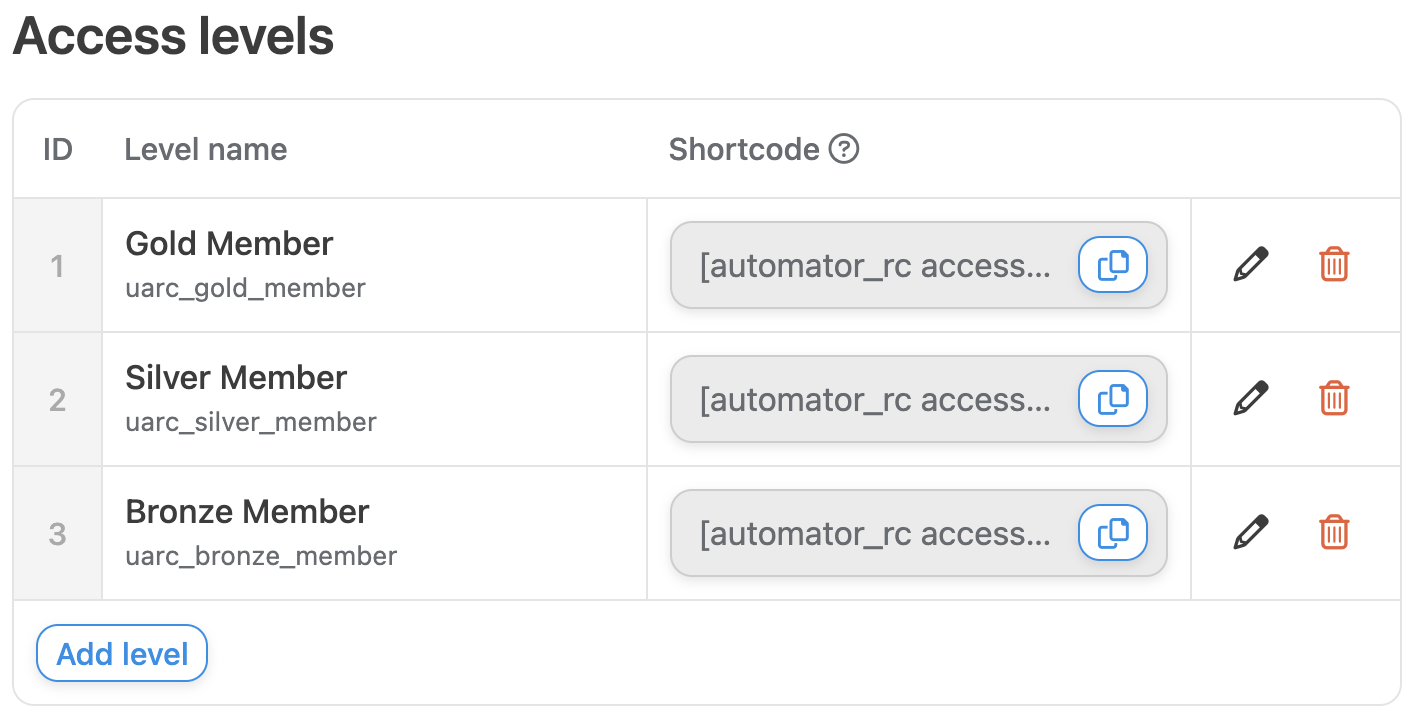Copy the Silver Member shortcode
Screen dimensions: 1410x716
[1112, 399]
